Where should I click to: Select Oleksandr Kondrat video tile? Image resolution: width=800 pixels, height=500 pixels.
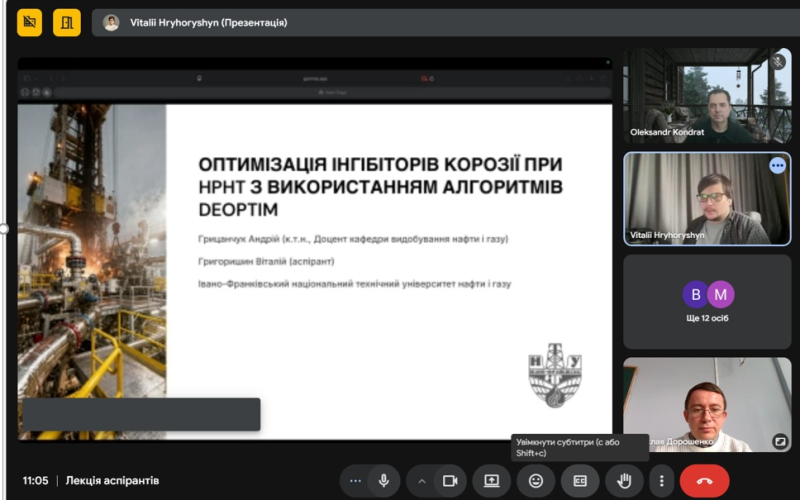pos(707,95)
